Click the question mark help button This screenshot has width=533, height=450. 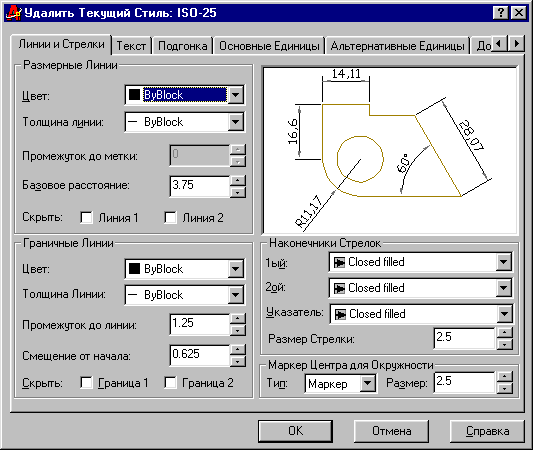(x=501, y=13)
